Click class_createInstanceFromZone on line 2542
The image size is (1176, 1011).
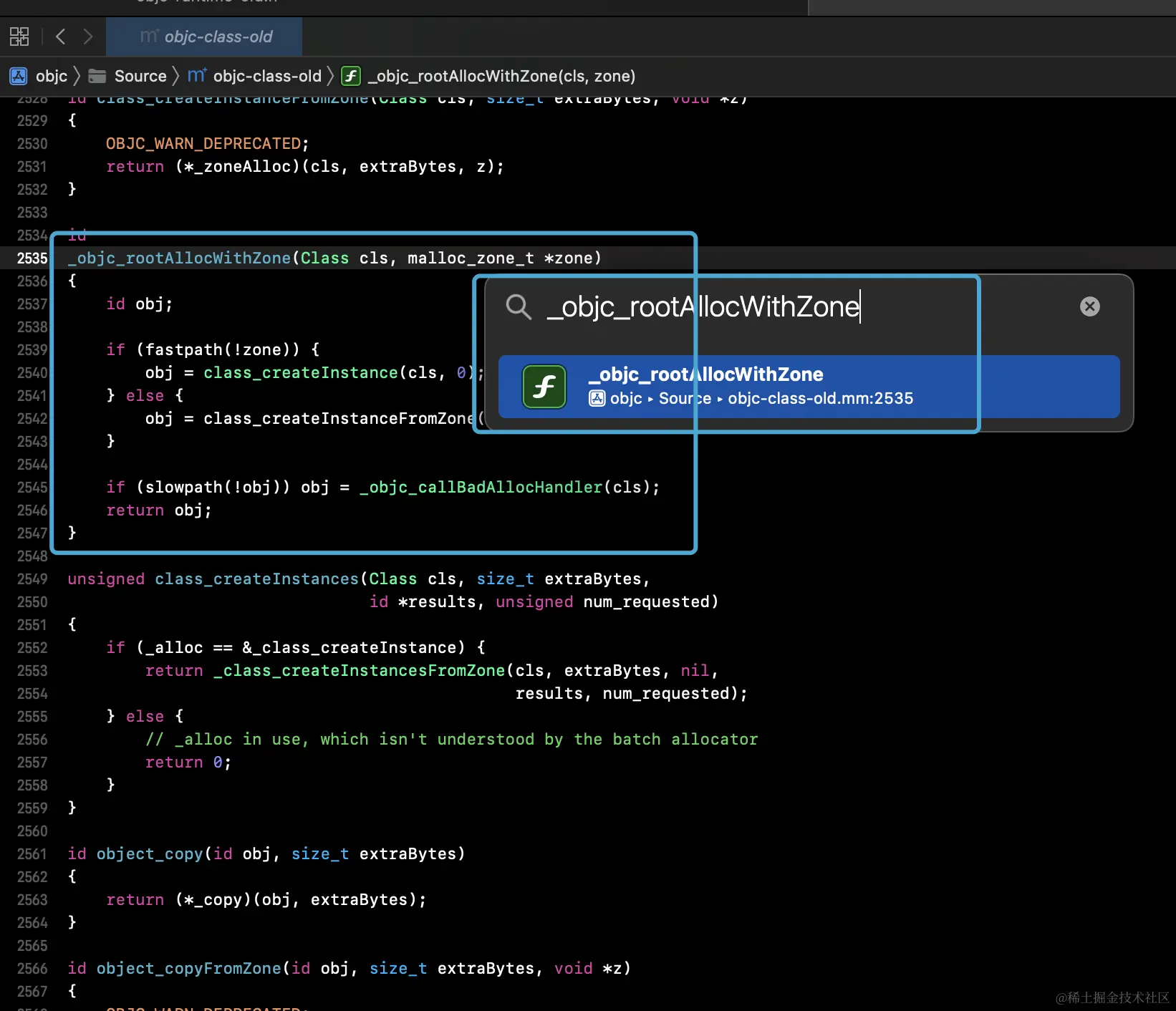click(339, 419)
